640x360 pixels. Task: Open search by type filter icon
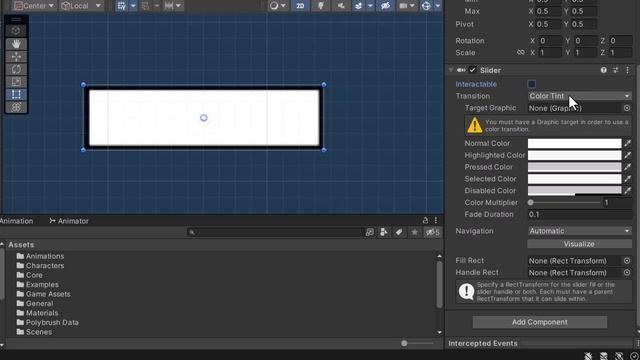(x=383, y=232)
